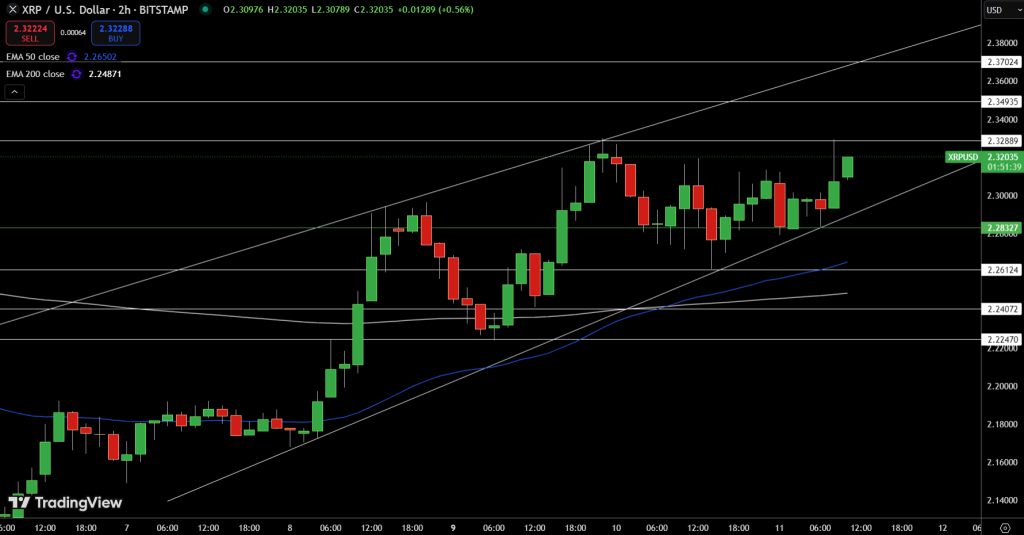Select the green 2.28327 price label
This screenshot has width=1024, height=535.
click(x=1002, y=228)
